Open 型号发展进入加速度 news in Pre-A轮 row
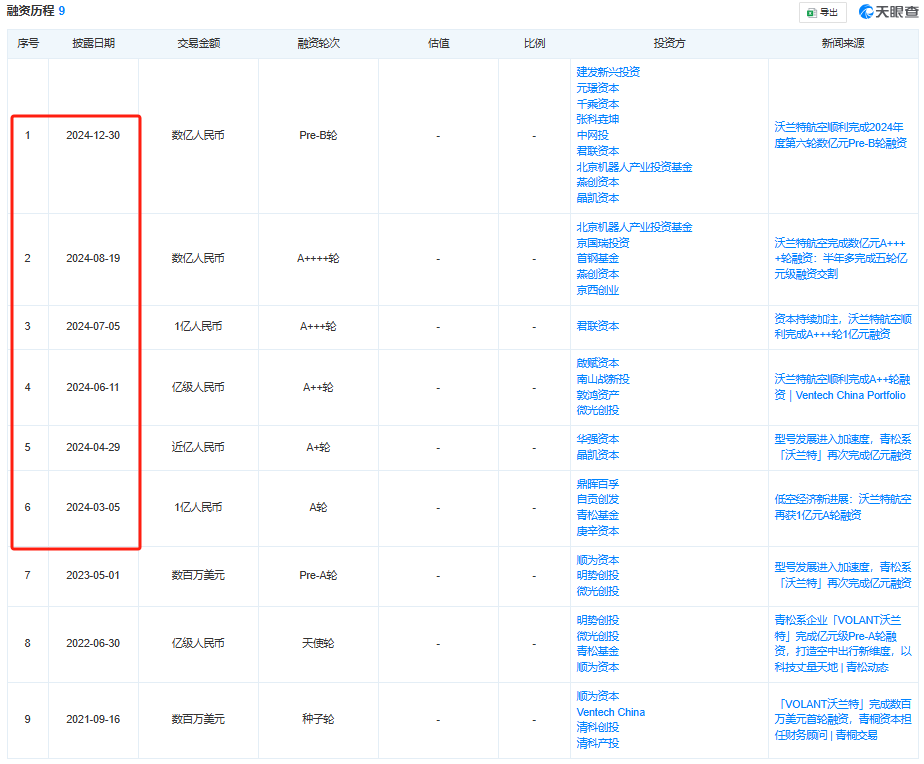Screen dimensions: 924x764 pos(843,575)
